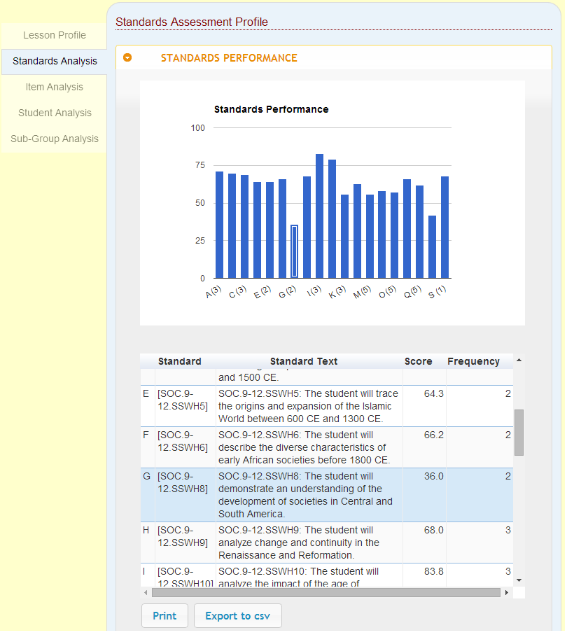Screen dimensions: 565x631
Task: Select highlighted row G code SOC.9-12.SSWH8
Action: point(182,483)
